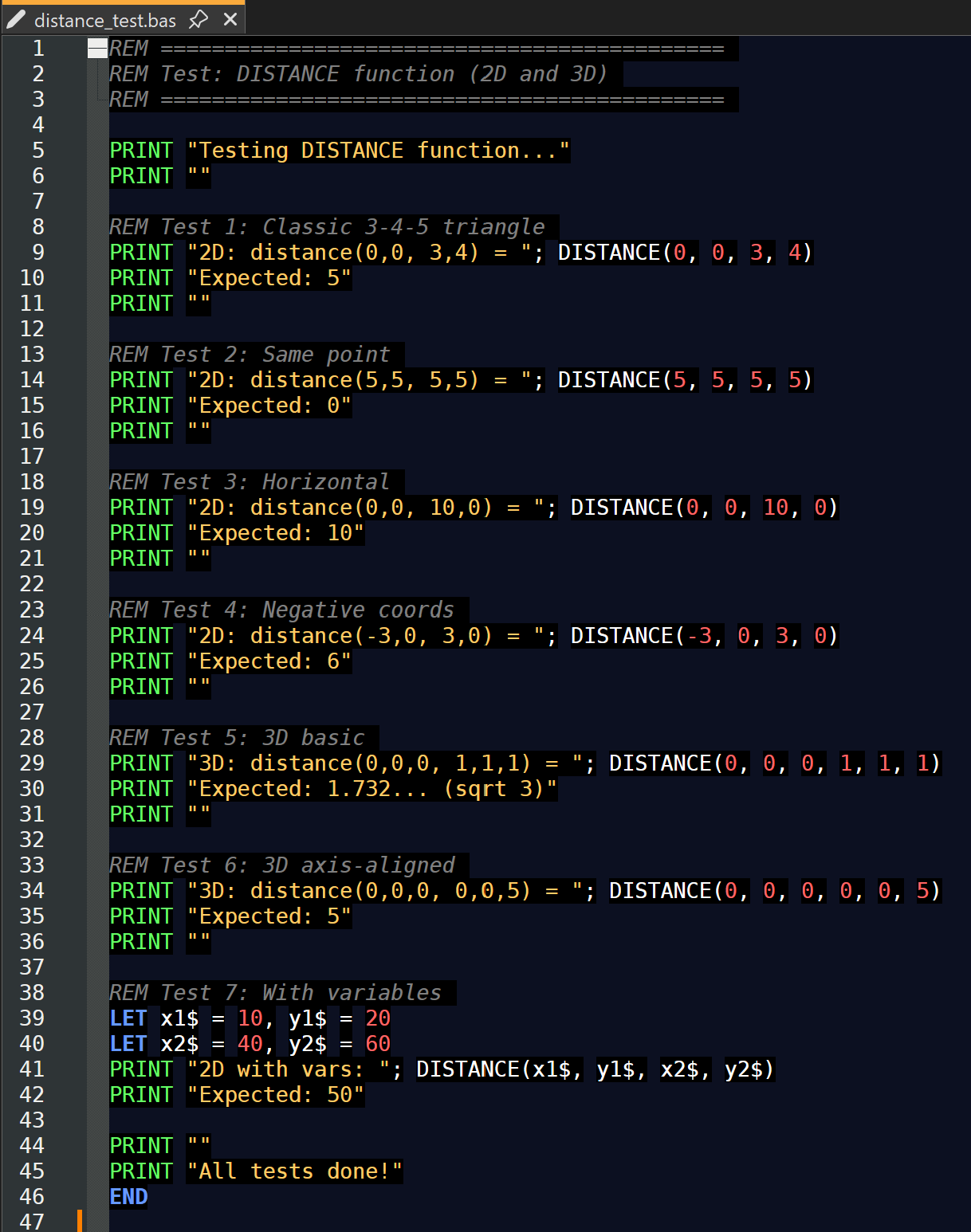This screenshot has width=971, height=1232.
Task: Click DISTANCE(x1$, y1$, x2$, y2$) call
Action: (x=595, y=1069)
